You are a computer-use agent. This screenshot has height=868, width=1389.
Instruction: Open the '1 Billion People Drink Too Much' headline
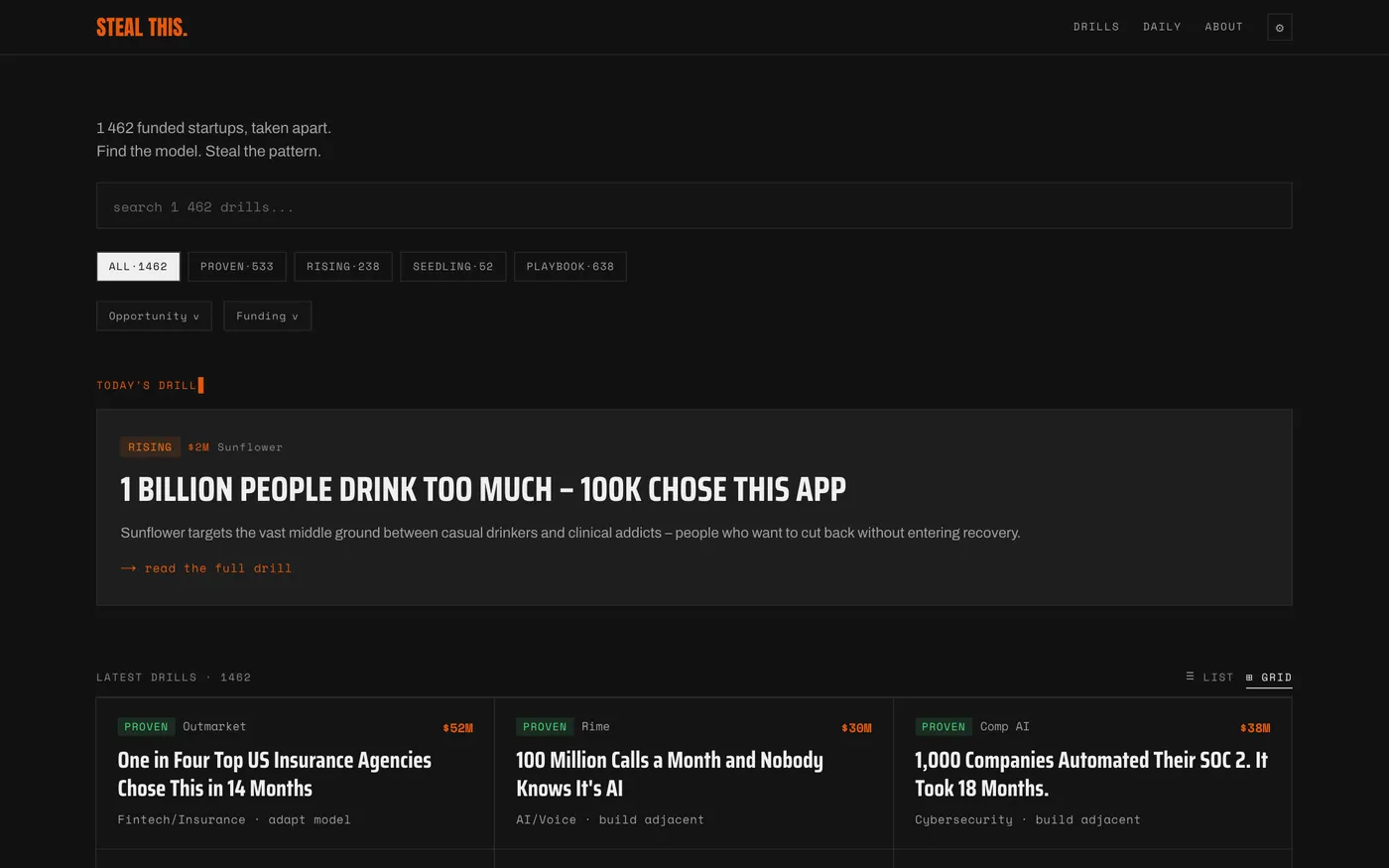tap(483, 489)
